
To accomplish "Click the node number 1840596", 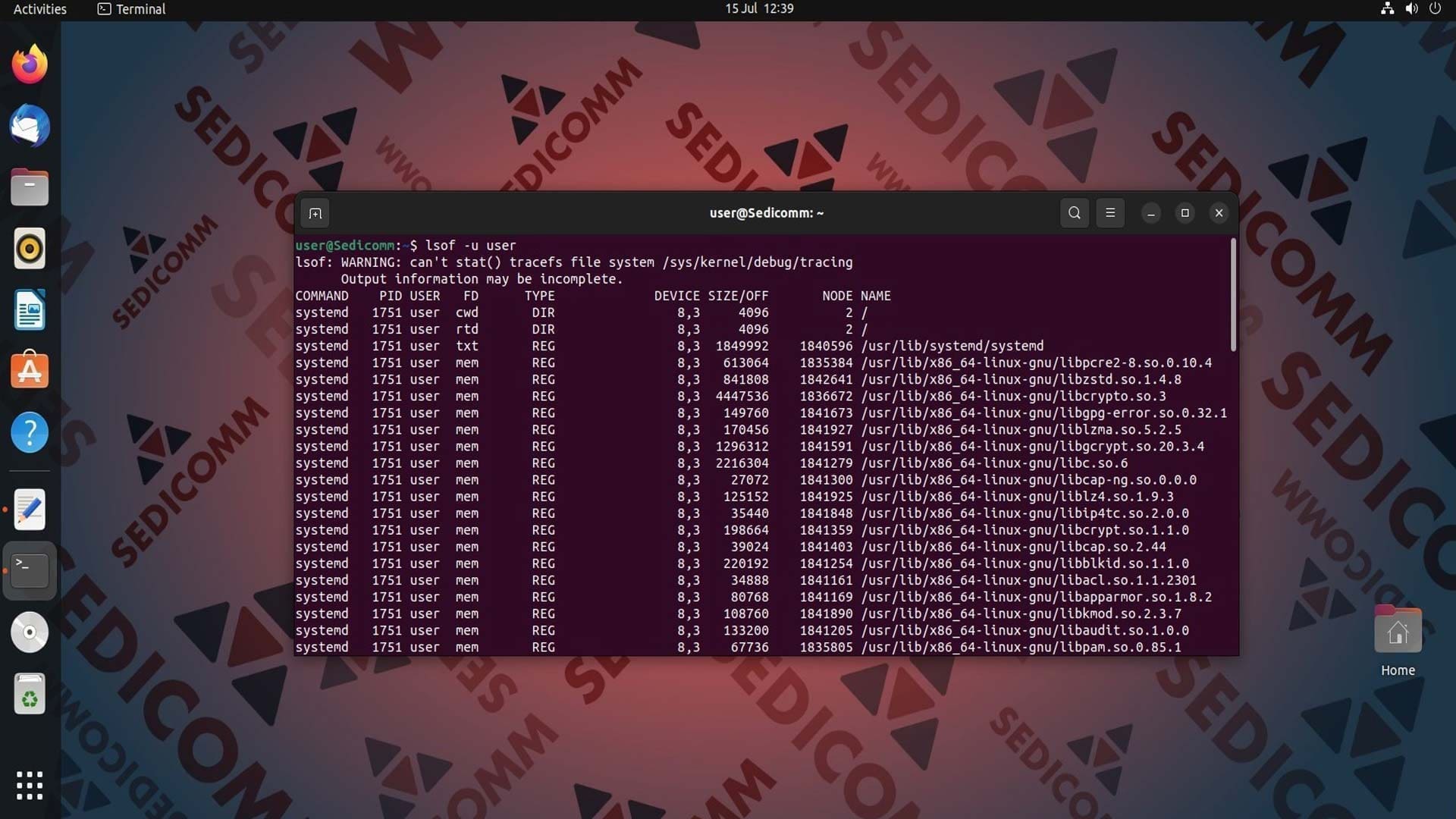I will point(826,346).
